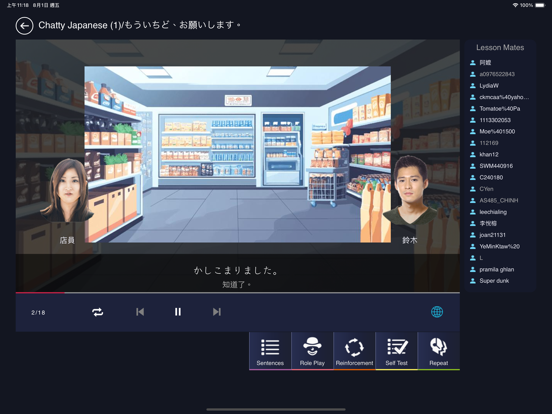
Task: Select lesson mate 112169
Action: (x=489, y=143)
